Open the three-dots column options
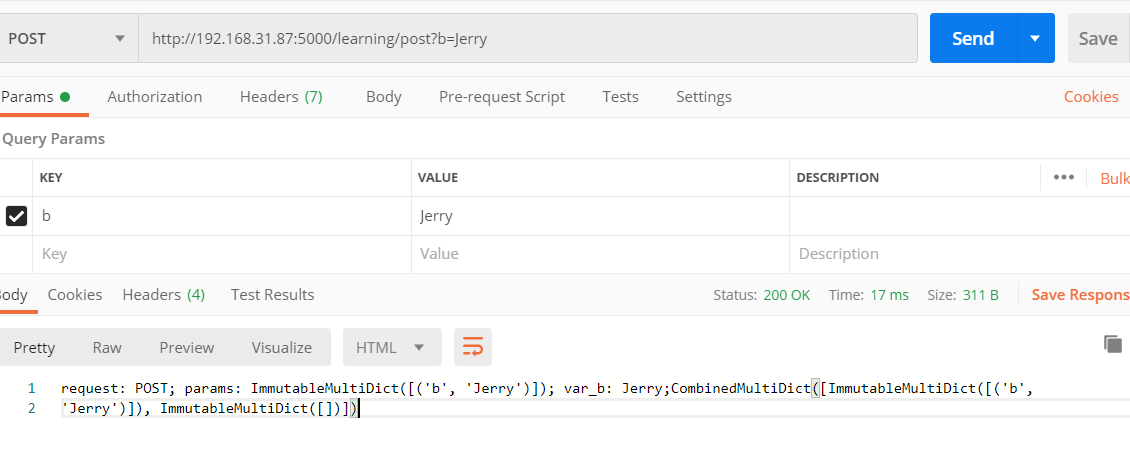 (1064, 177)
